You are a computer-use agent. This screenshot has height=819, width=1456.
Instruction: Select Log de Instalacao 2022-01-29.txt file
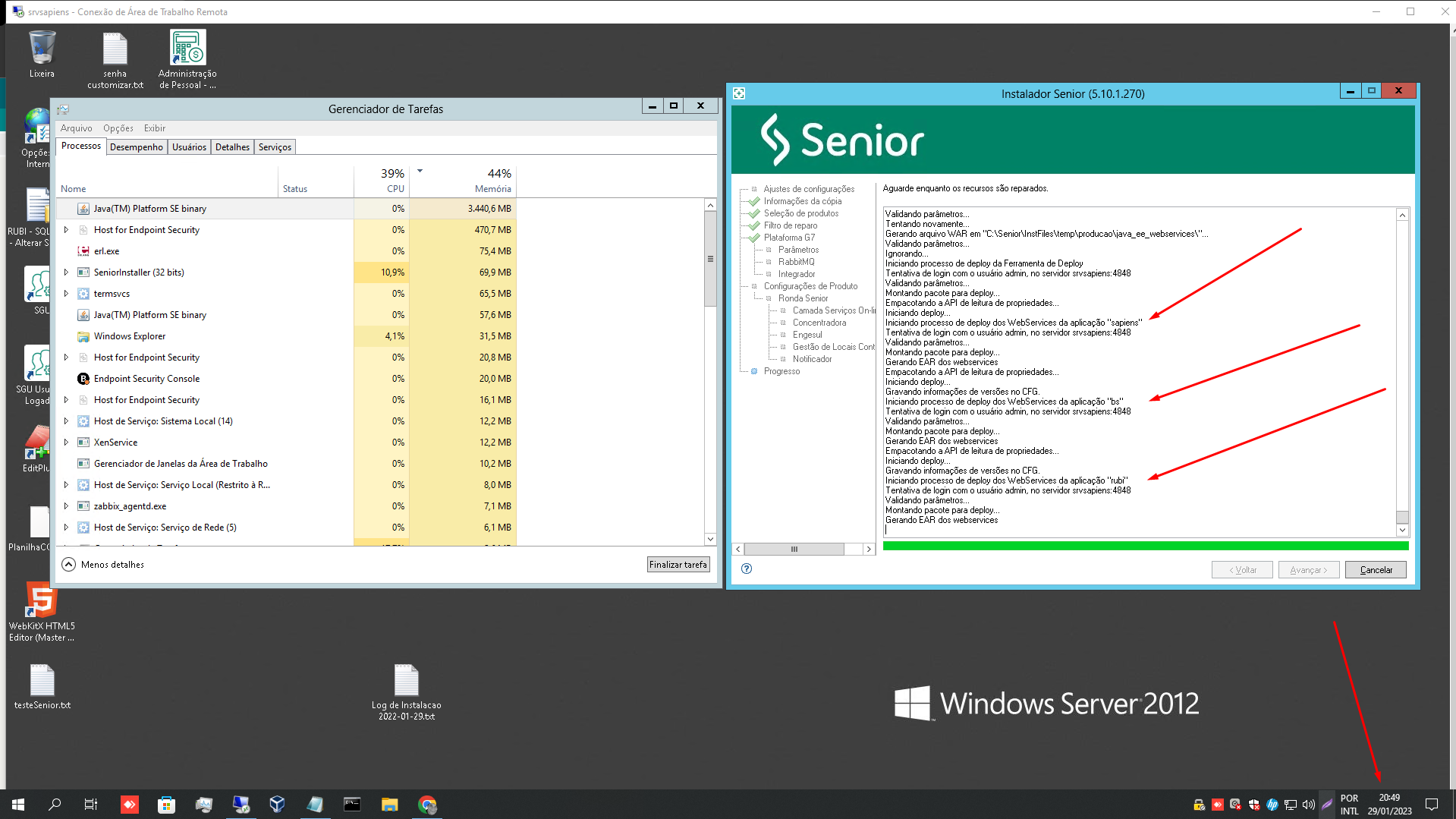[406, 692]
